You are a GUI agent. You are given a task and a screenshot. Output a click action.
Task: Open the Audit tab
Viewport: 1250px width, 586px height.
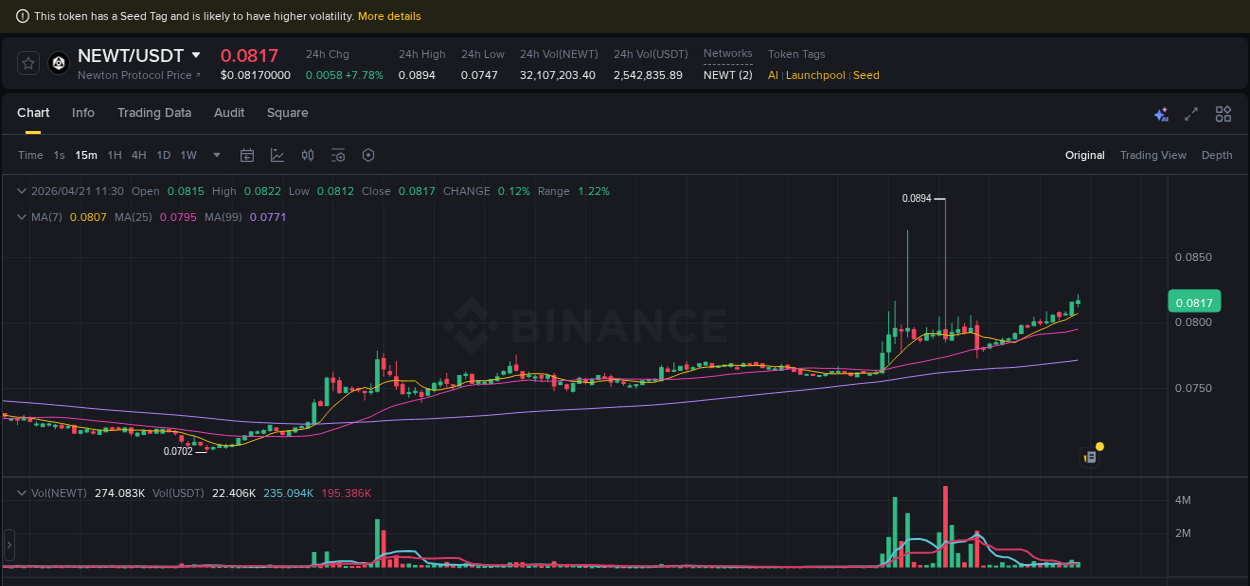click(x=229, y=113)
